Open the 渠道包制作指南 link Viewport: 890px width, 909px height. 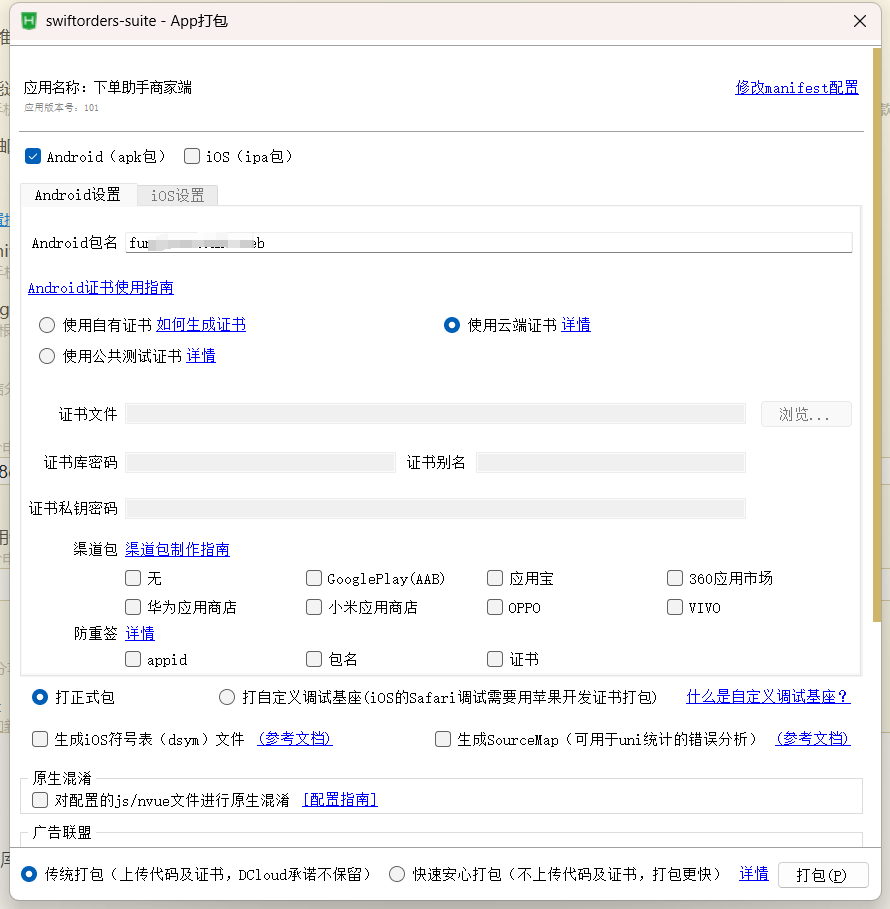tap(177, 549)
